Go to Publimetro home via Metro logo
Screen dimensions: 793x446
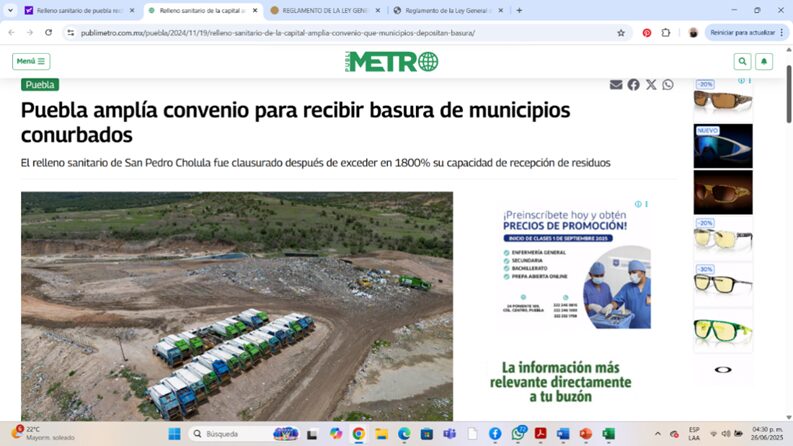click(392, 61)
